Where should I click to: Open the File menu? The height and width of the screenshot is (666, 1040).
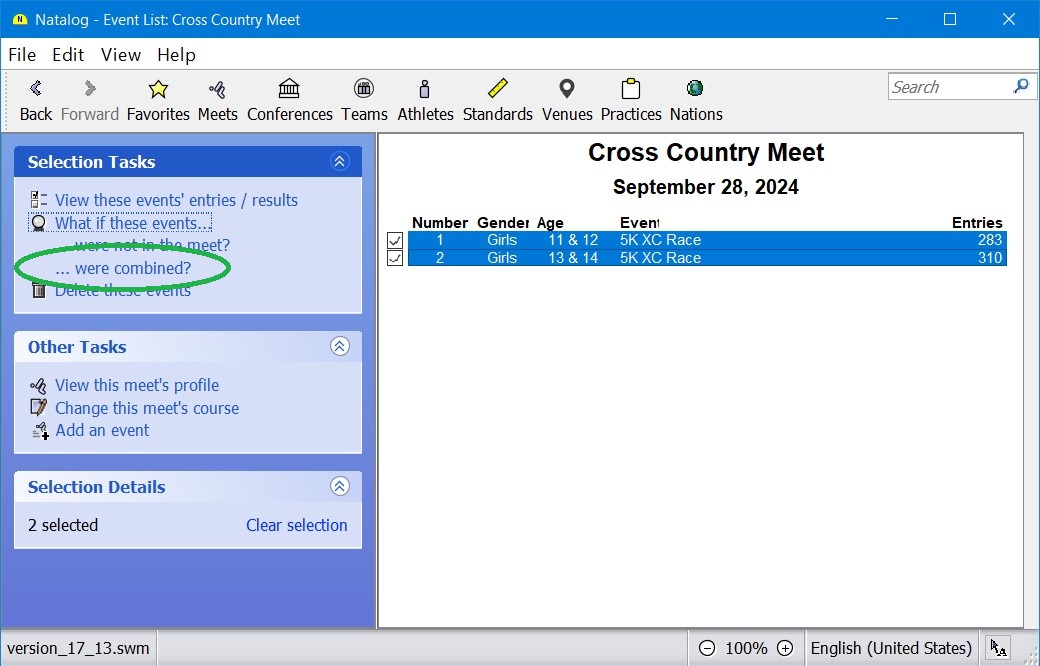(22, 55)
